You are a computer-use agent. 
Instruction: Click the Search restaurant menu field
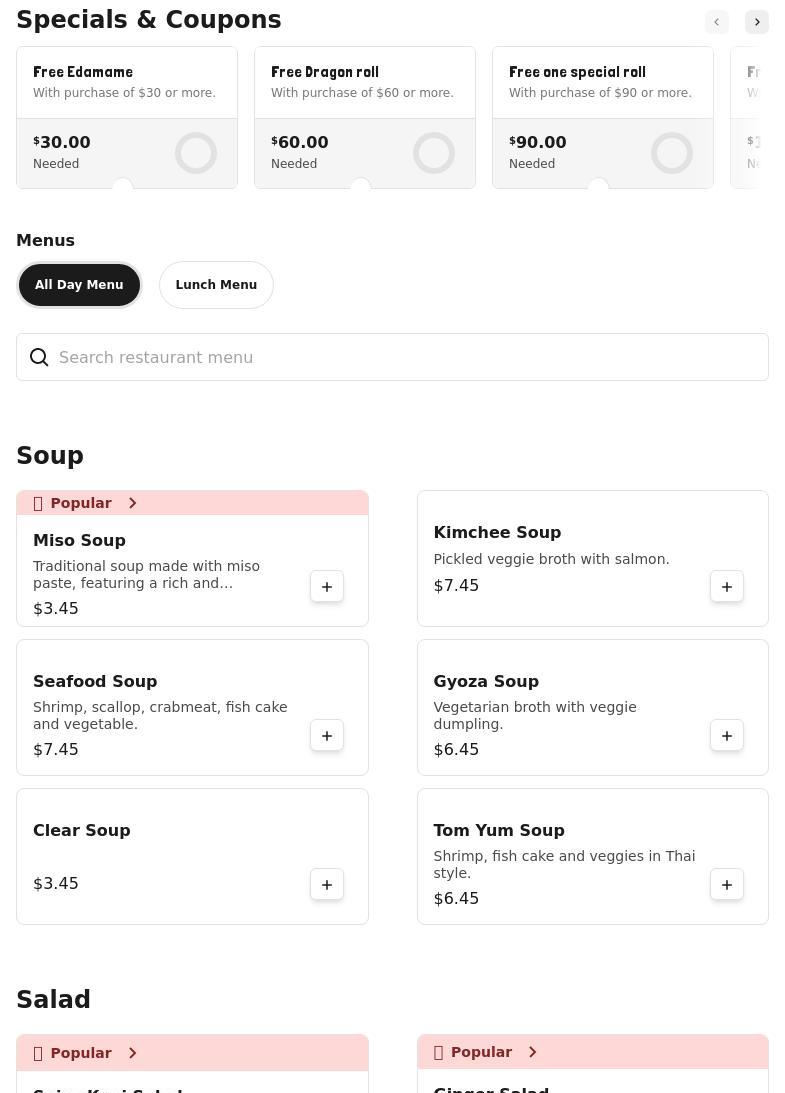pyautogui.click(x=400, y=358)
